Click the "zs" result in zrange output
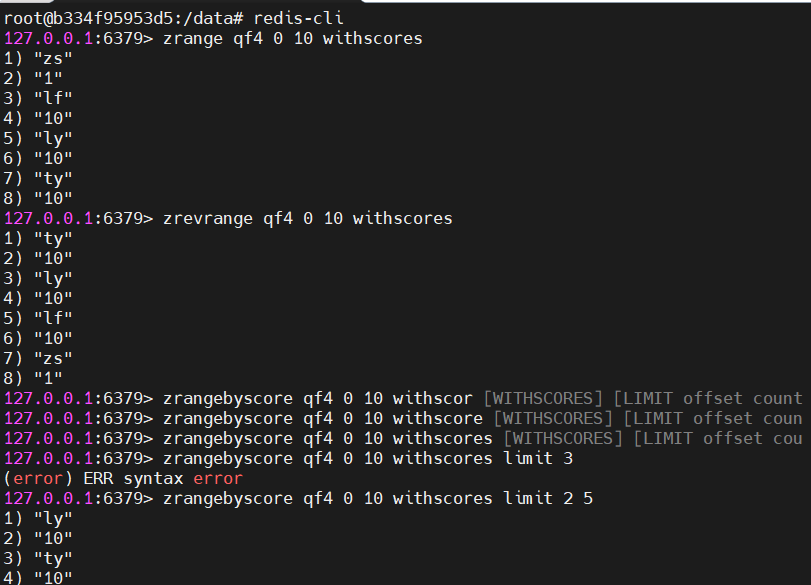811x585 pixels. coord(53,58)
